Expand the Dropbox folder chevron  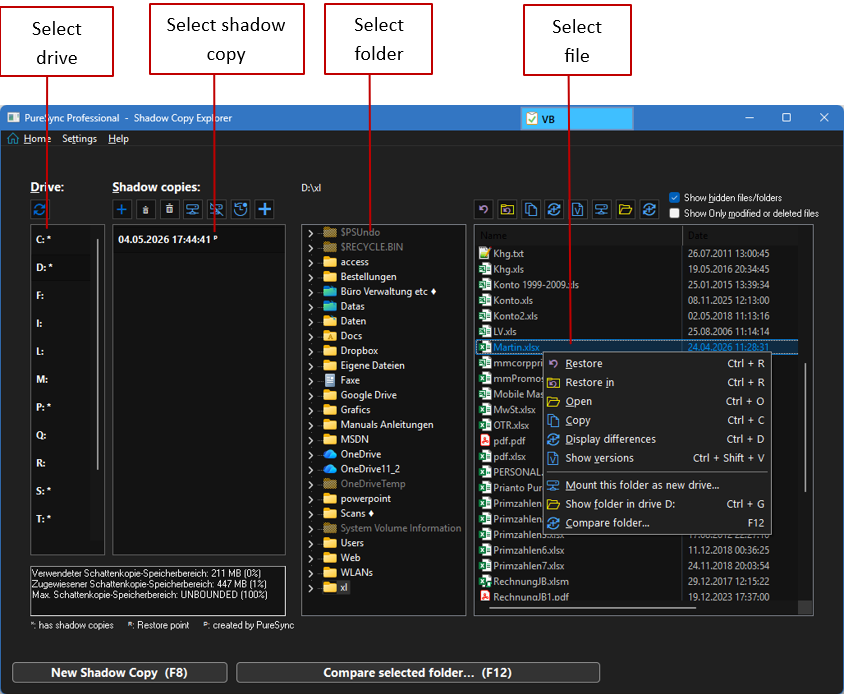point(311,352)
